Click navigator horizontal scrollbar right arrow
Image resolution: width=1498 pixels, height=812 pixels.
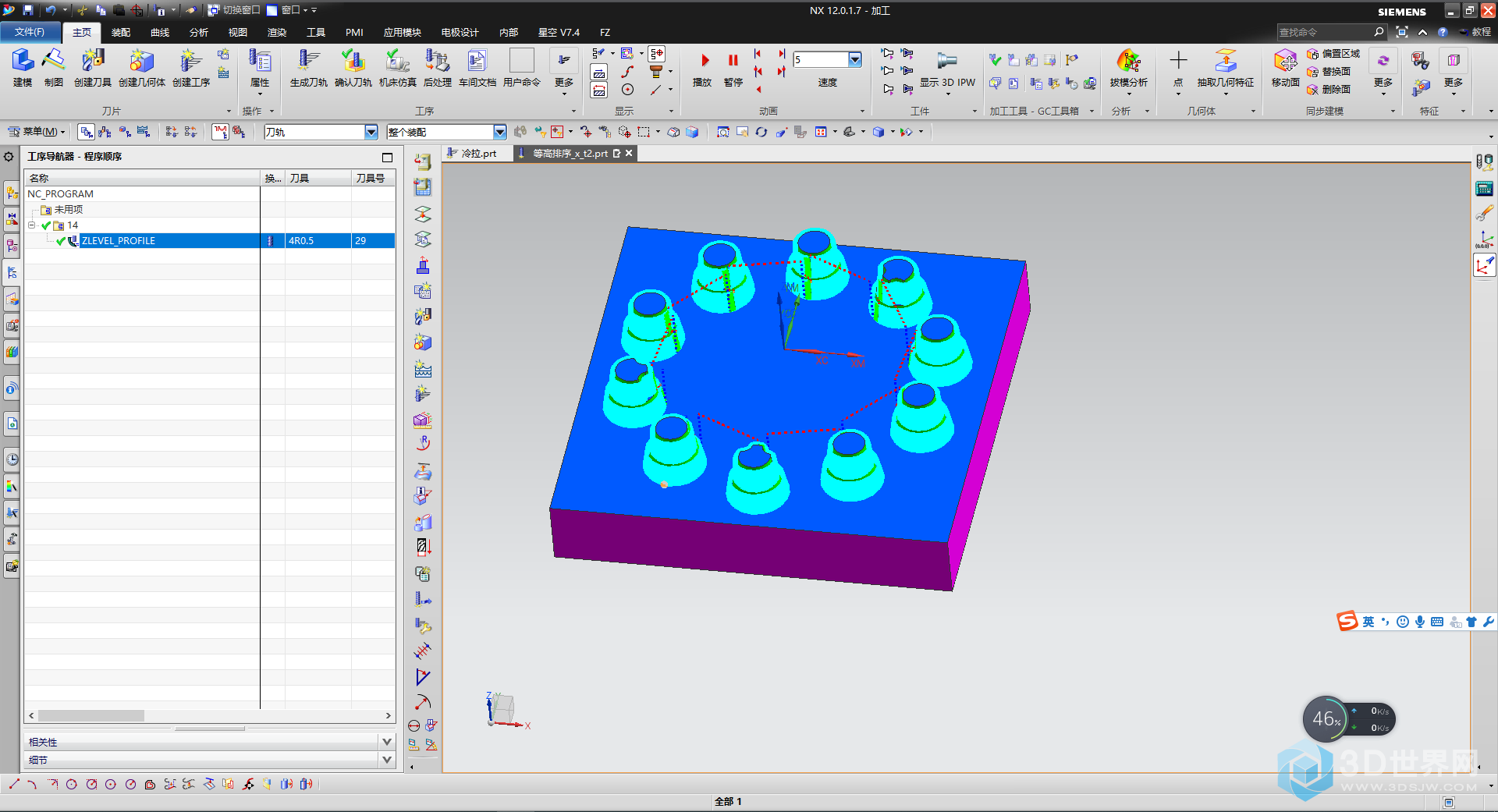[x=388, y=715]
